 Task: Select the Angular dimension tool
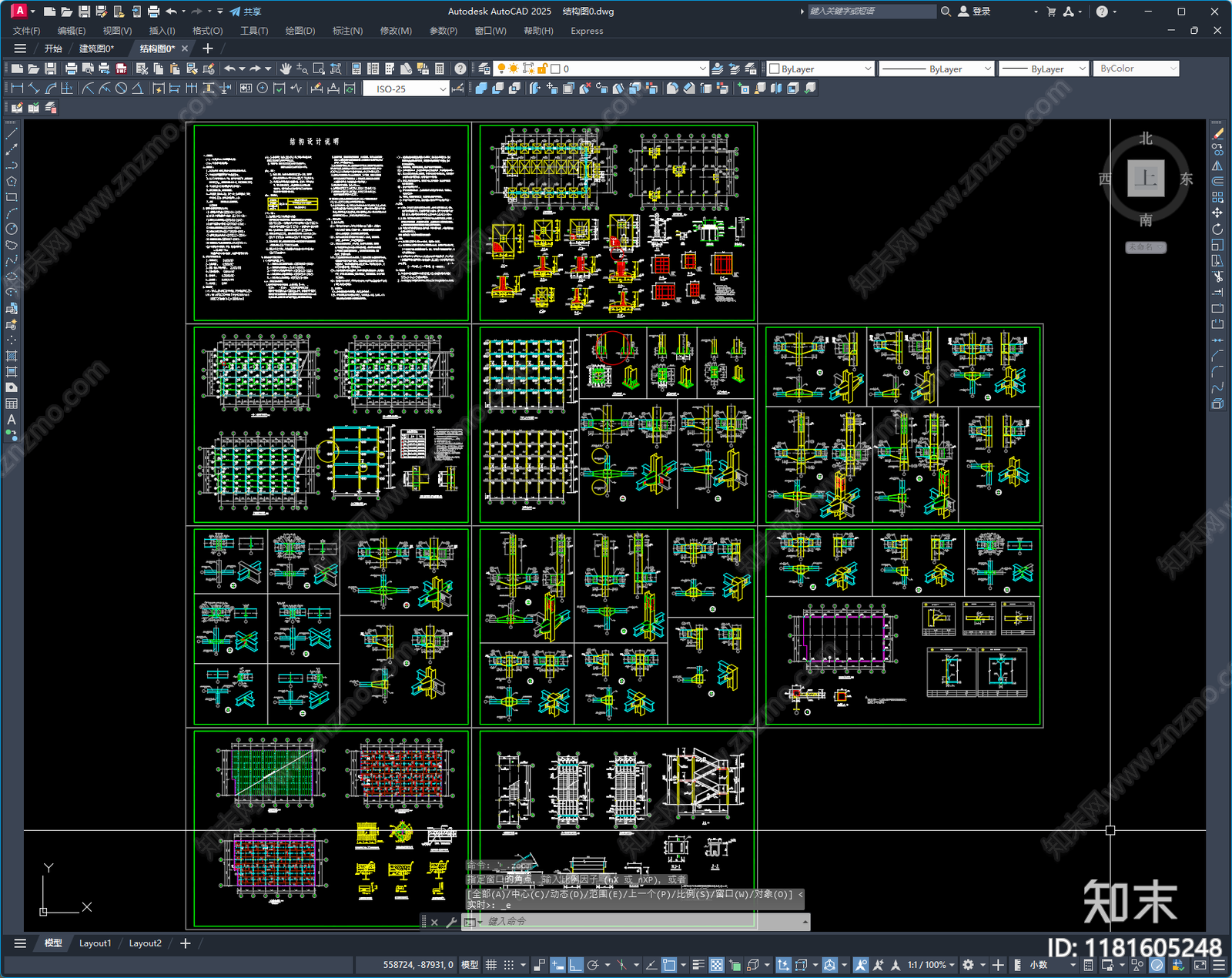[137, 89]
